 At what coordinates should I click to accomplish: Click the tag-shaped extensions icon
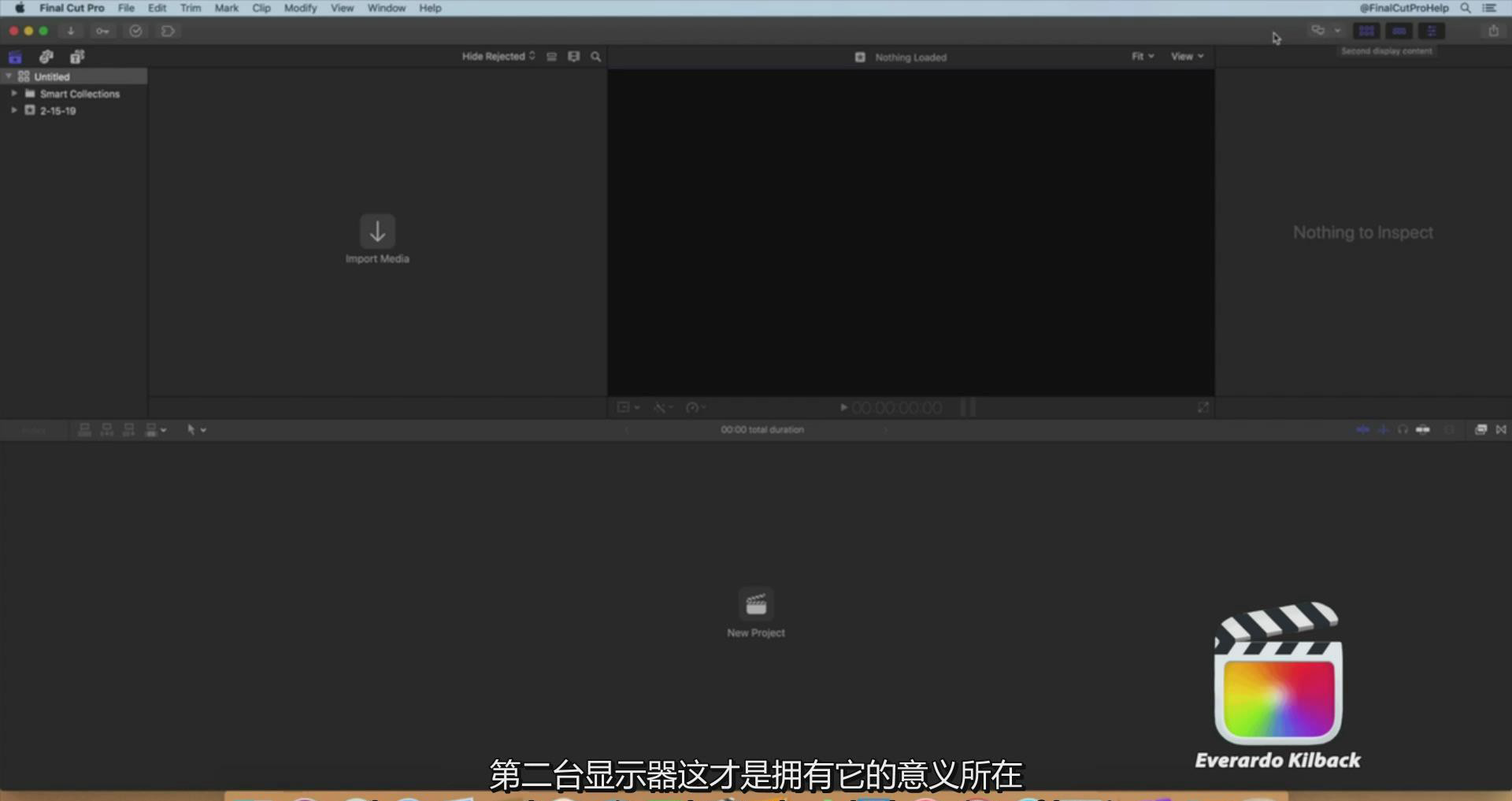coord(168,31)
